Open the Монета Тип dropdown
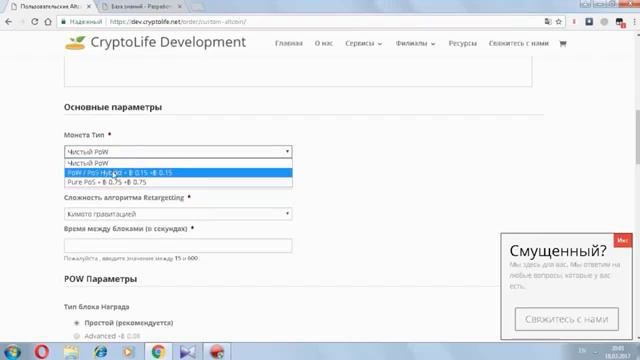 pyautogui.click(x=178, y=152)
